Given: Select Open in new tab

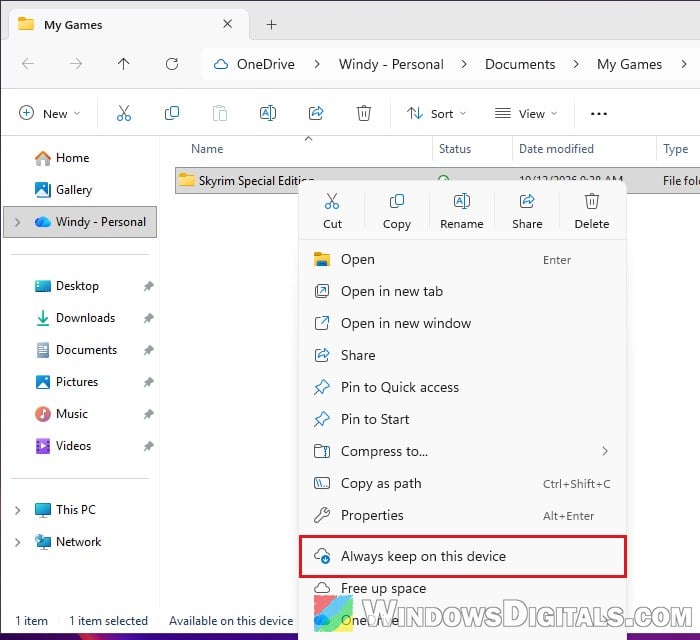Looking at the screenshot, I should click(x=462, y=291).
